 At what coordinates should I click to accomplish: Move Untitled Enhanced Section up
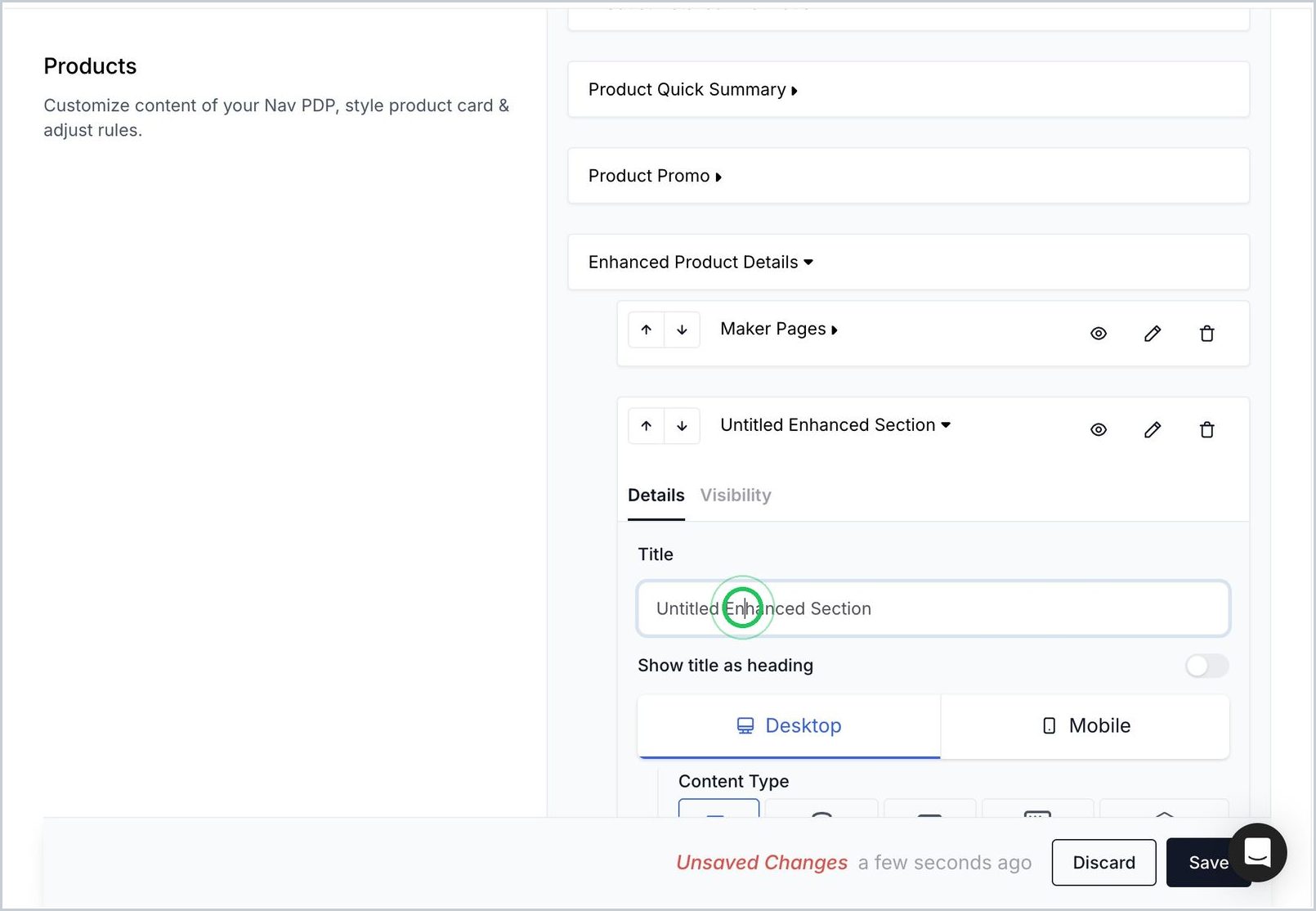(x=647, y=426)
